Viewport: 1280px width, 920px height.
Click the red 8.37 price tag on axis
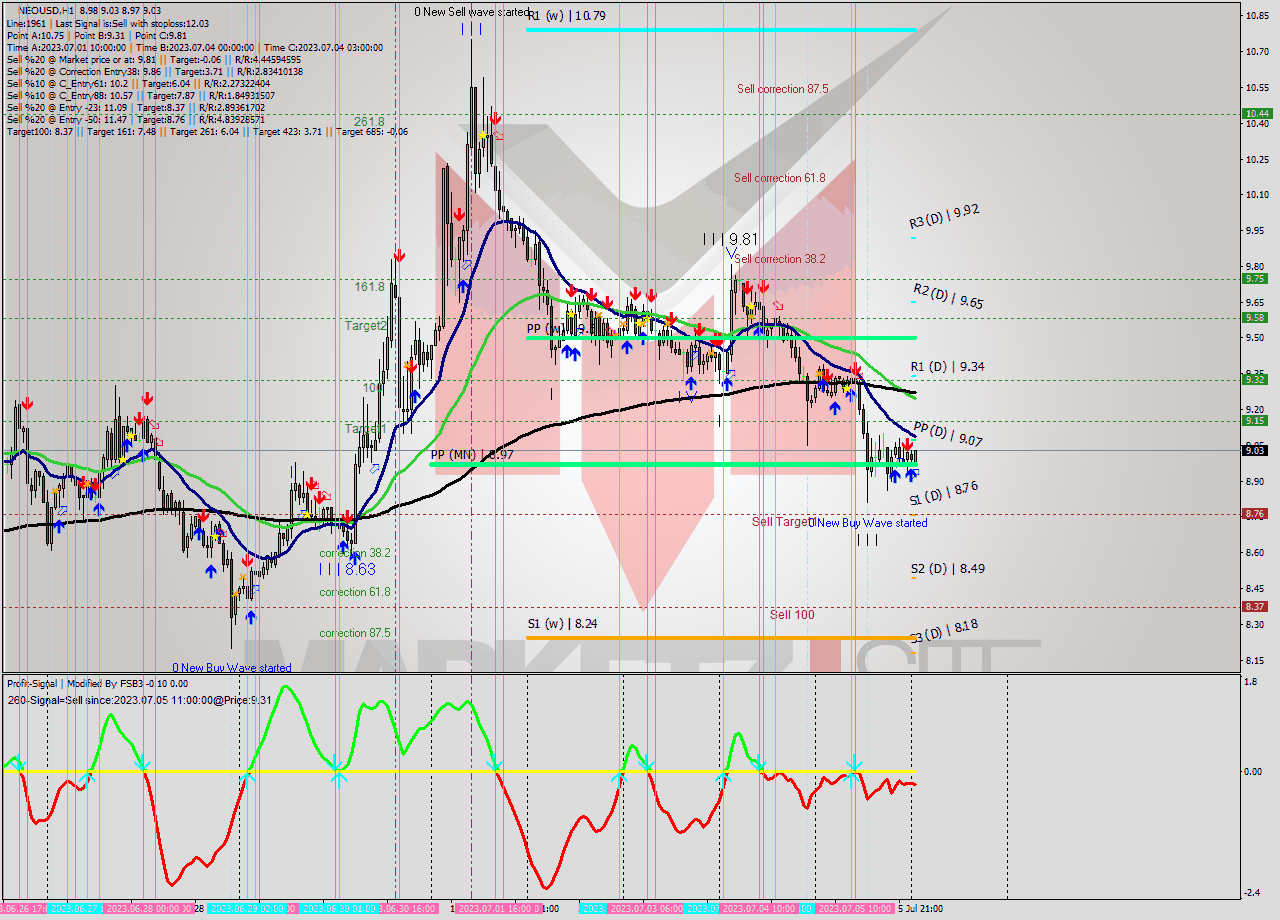coord(1256,606)
